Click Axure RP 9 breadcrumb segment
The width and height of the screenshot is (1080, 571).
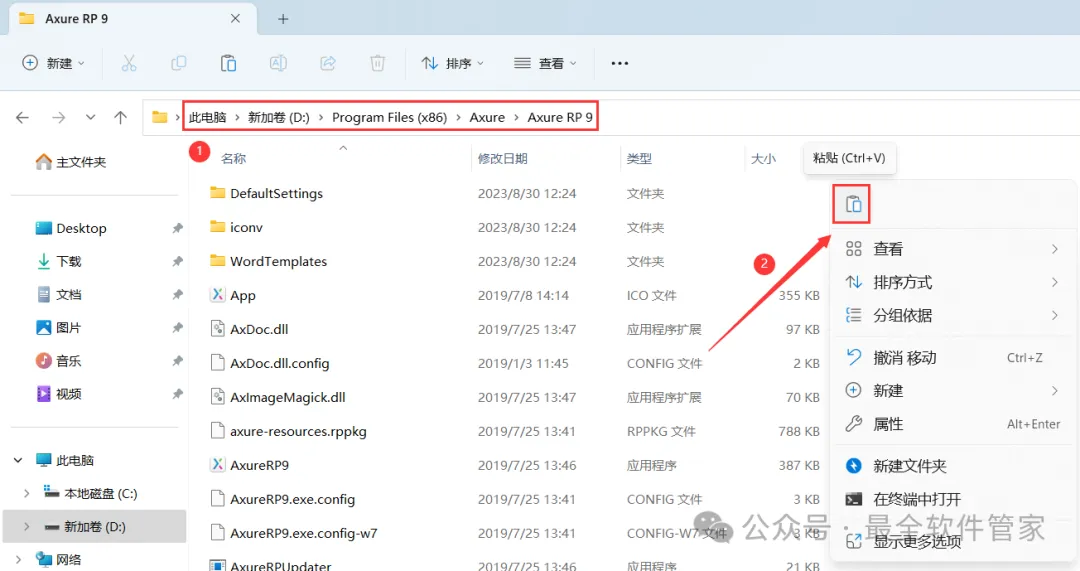coord(560,118)
